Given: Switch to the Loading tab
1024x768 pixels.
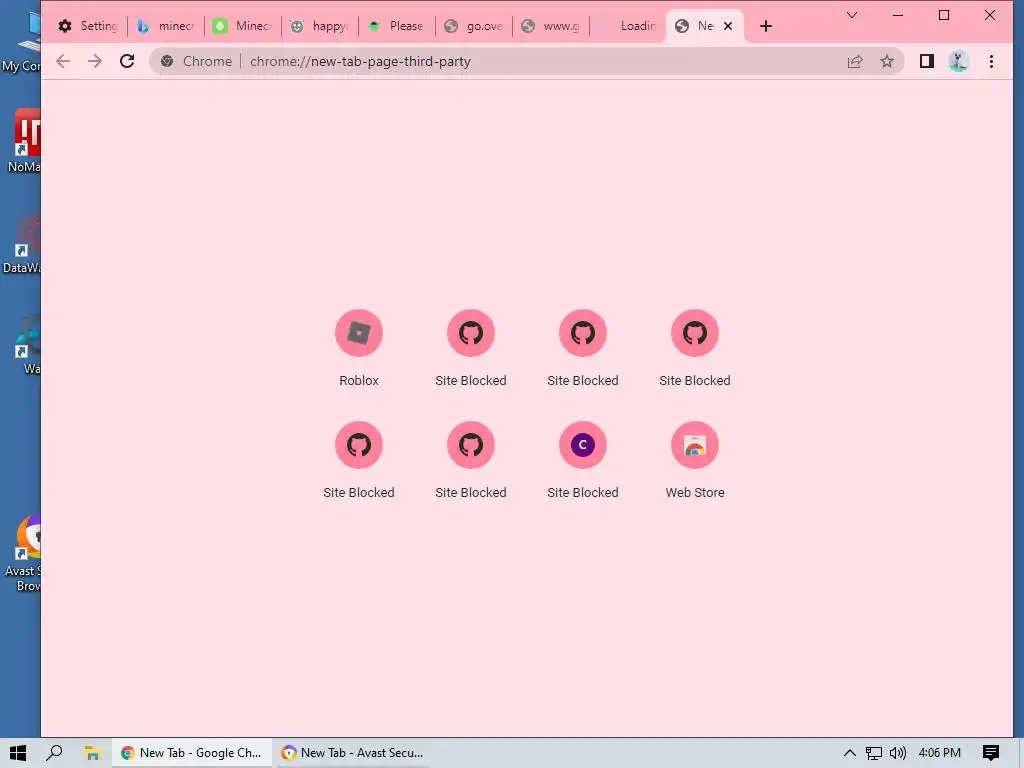Looking at the screenshot, I should point(628,26).
